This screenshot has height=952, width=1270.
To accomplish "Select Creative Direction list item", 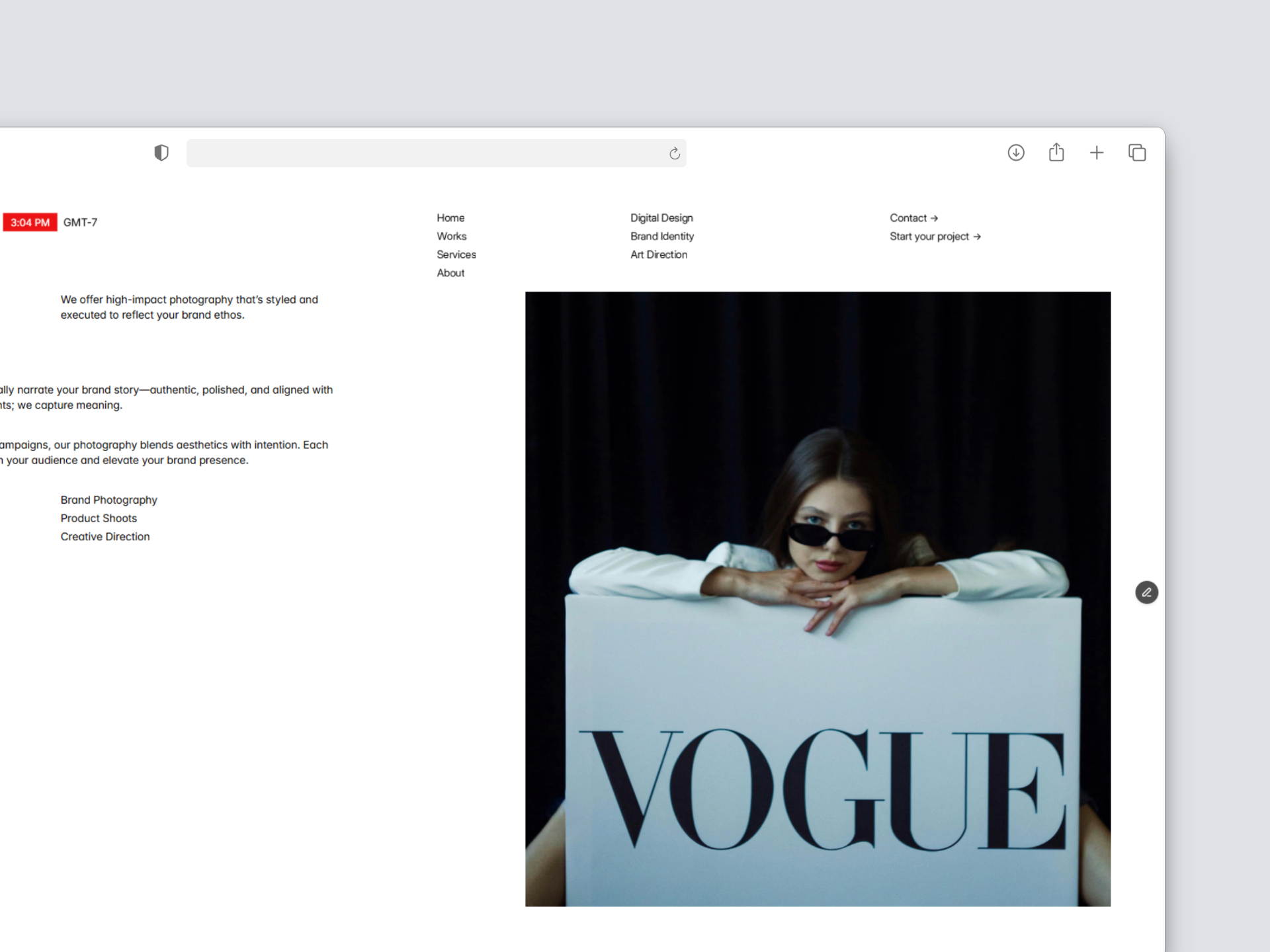I will pos(105,537).
